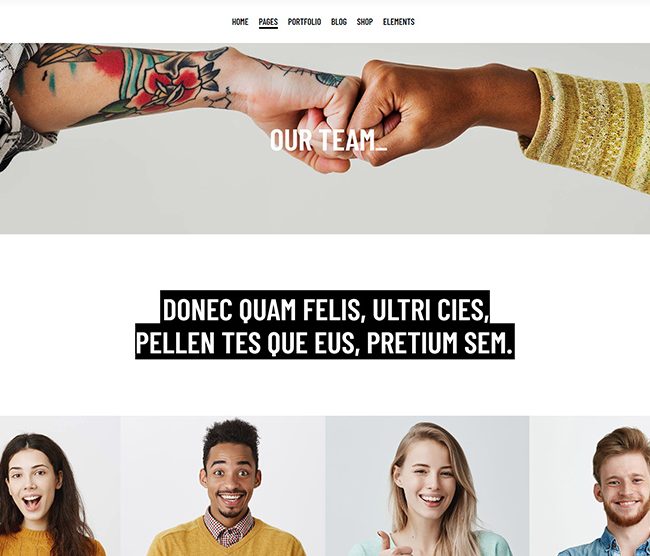Click the words 'Ultri cies,' in heading
The height and width of the screenshot is (556, 650).
(429, 309)
